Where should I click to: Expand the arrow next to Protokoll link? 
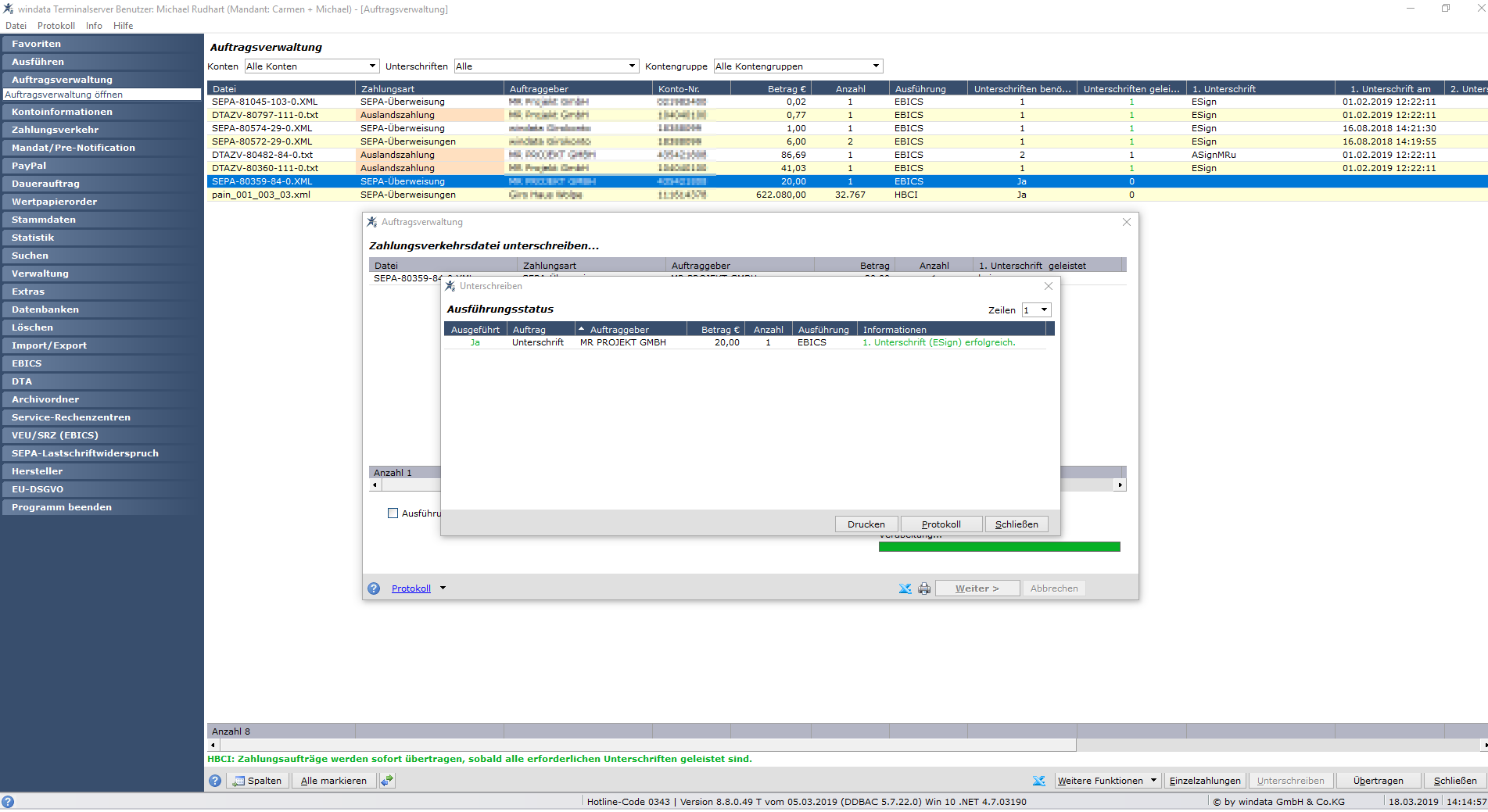coord(443,588)
